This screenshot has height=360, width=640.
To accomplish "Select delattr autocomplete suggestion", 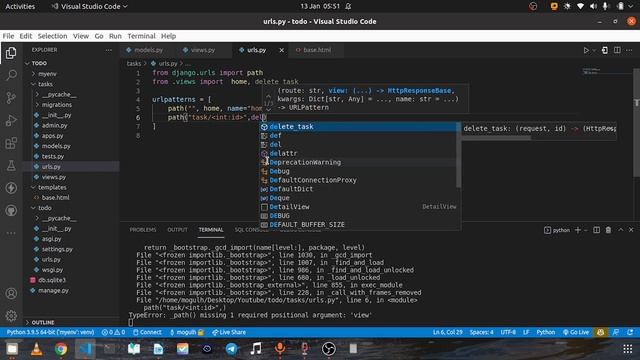I will (358, 153).
